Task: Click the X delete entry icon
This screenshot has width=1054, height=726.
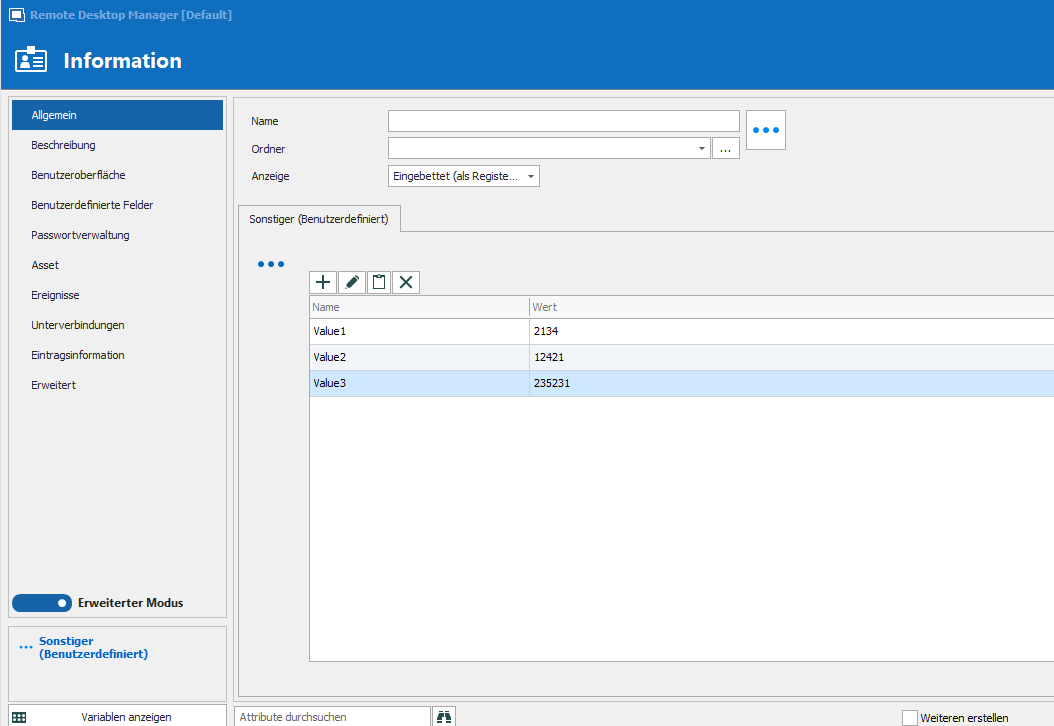Action: click(406, 282)
